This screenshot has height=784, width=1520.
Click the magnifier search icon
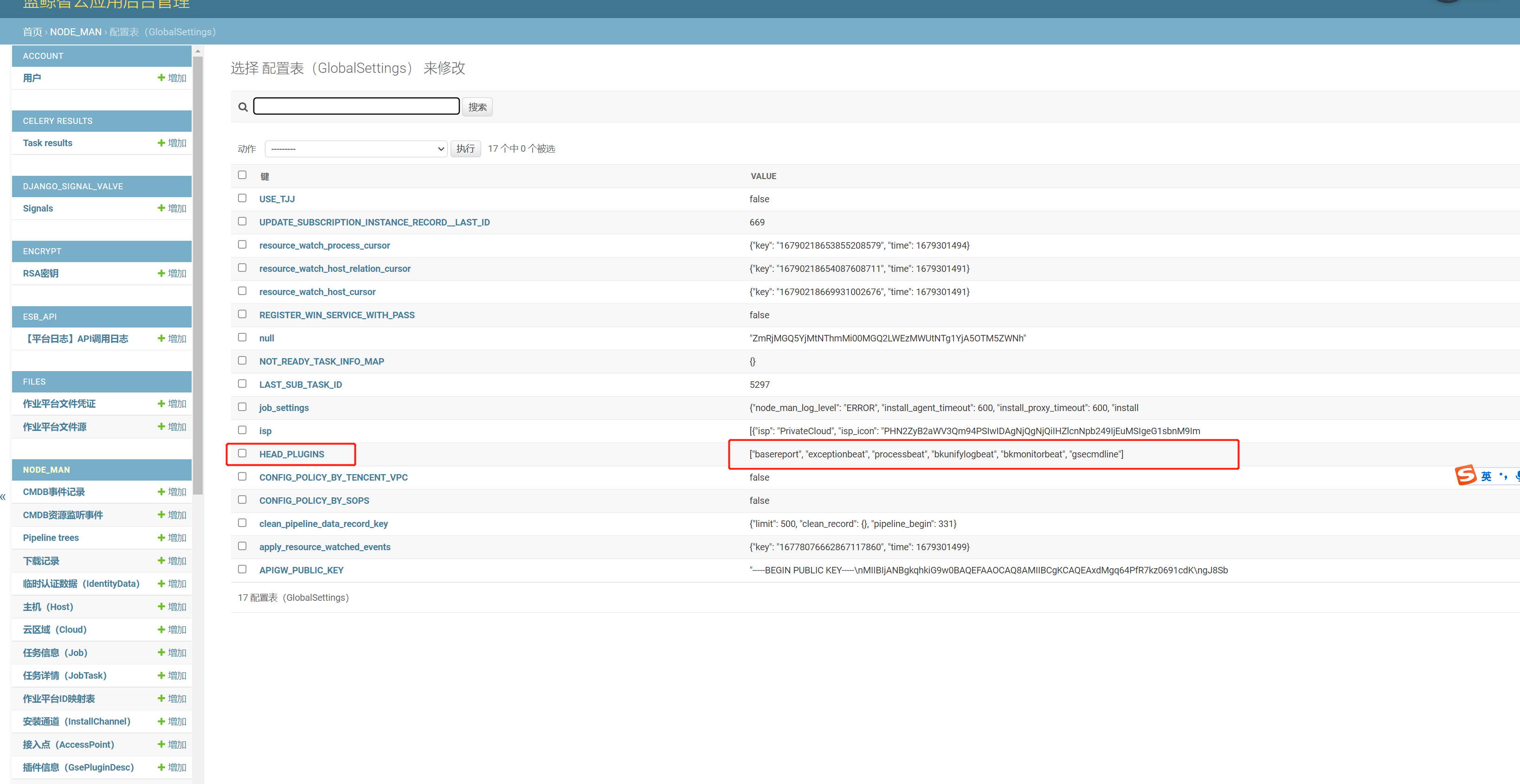coord(243,107)
